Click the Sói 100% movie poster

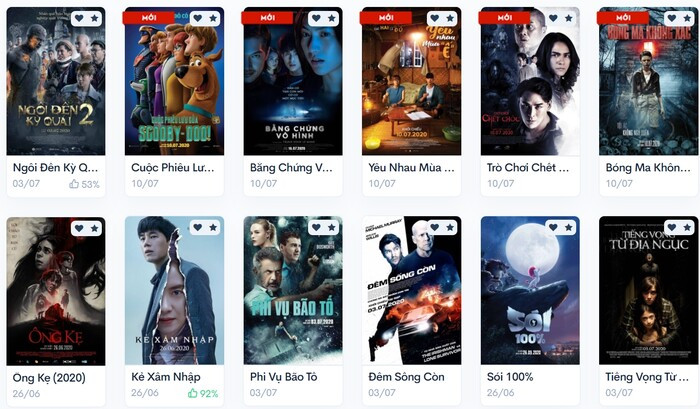[530, 291]
